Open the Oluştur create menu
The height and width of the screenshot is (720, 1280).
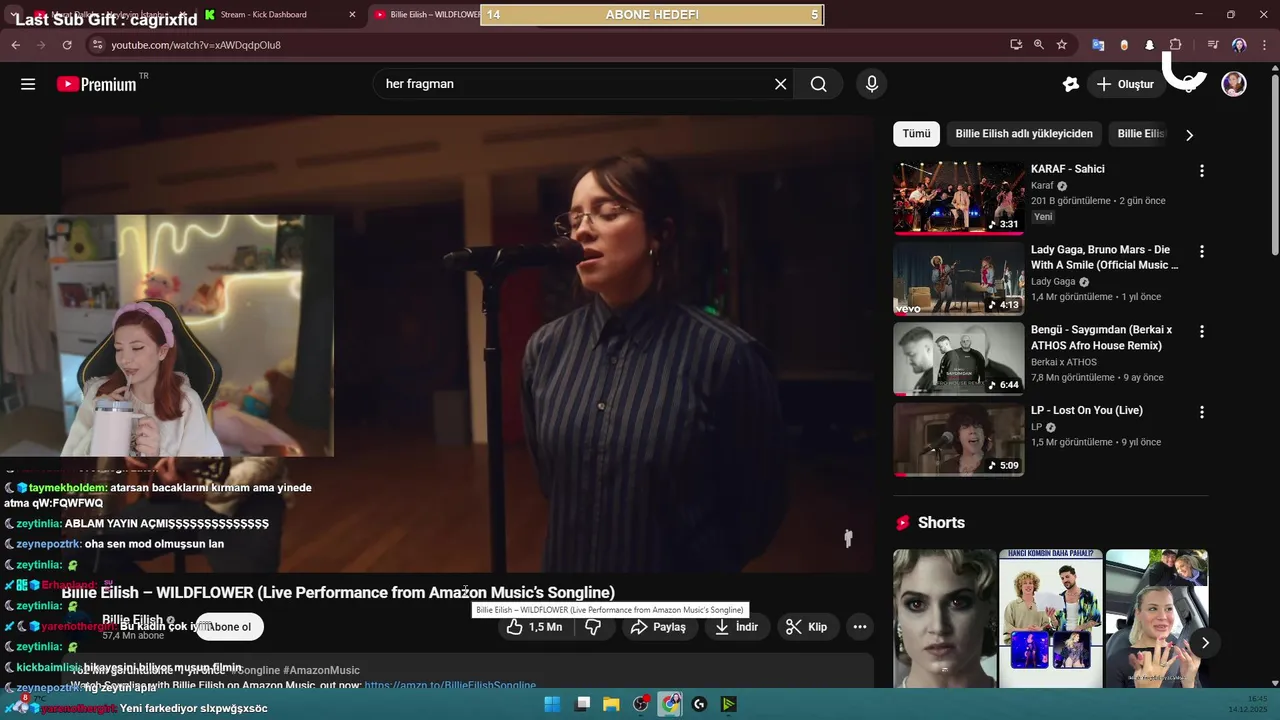click(x=1125, y=84)
